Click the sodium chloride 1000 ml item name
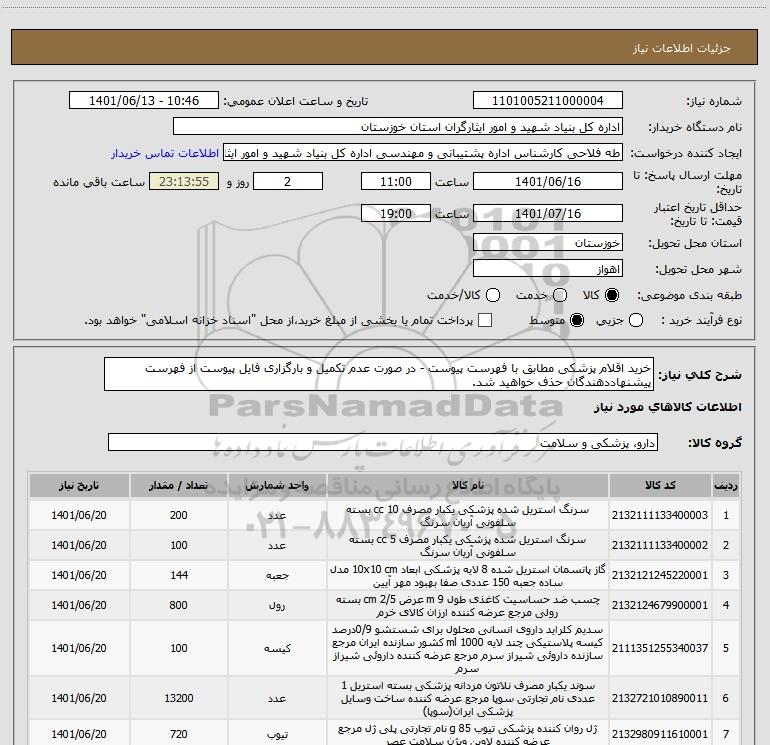770x745 pixels. pyautogui.click(x=468, y=649)
